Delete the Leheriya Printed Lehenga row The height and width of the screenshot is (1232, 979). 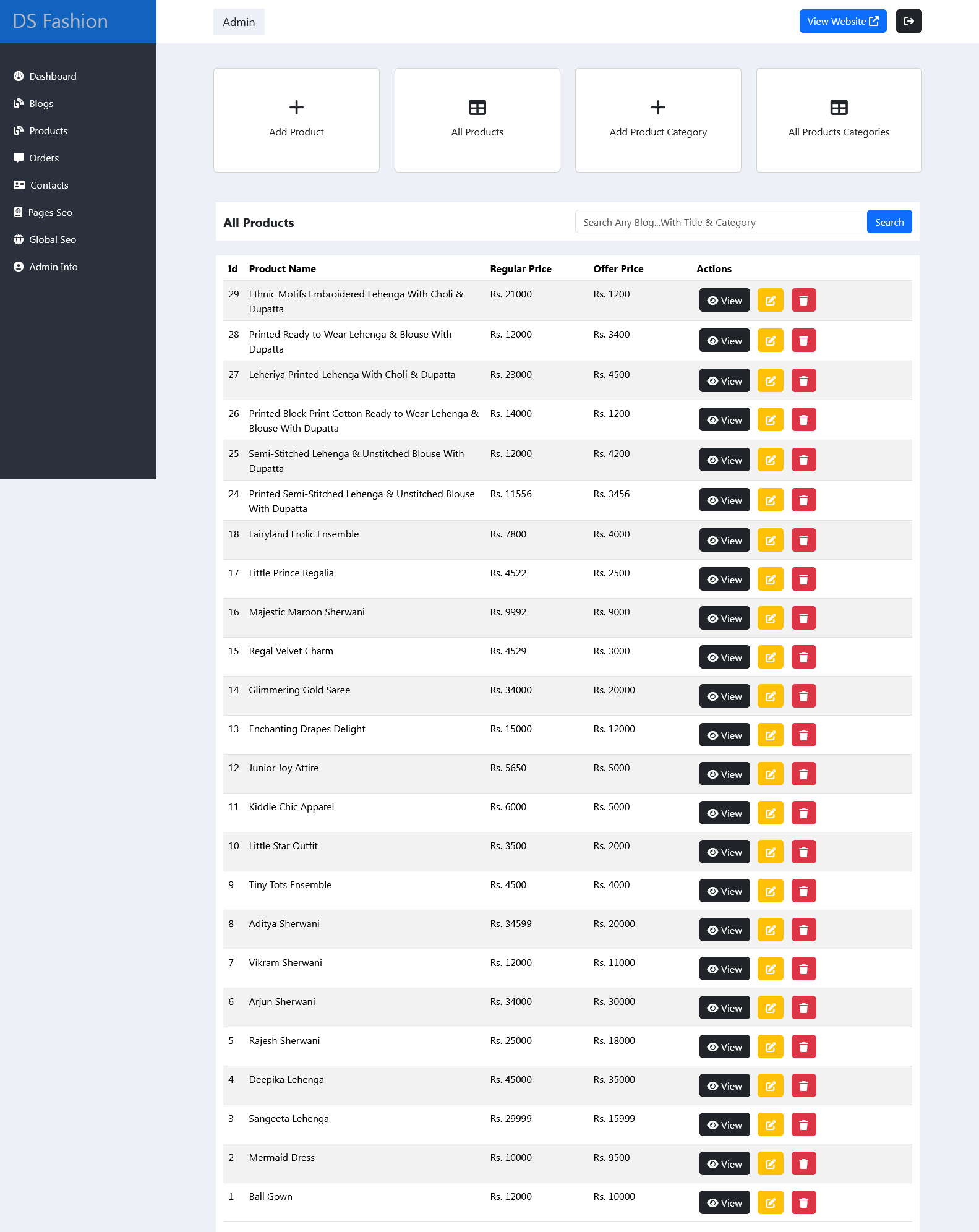(x=803, y=380)
